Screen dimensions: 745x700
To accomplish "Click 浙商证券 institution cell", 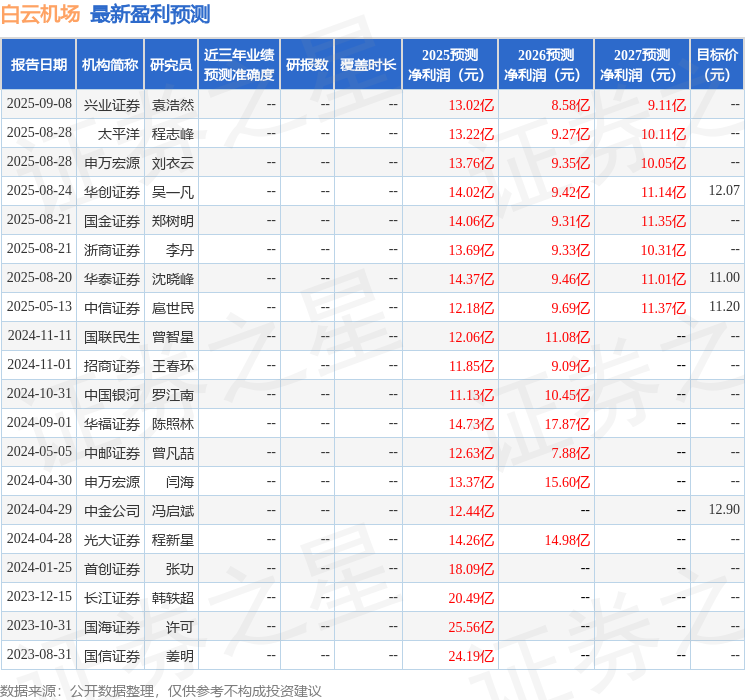I will [x=112, y=250].
